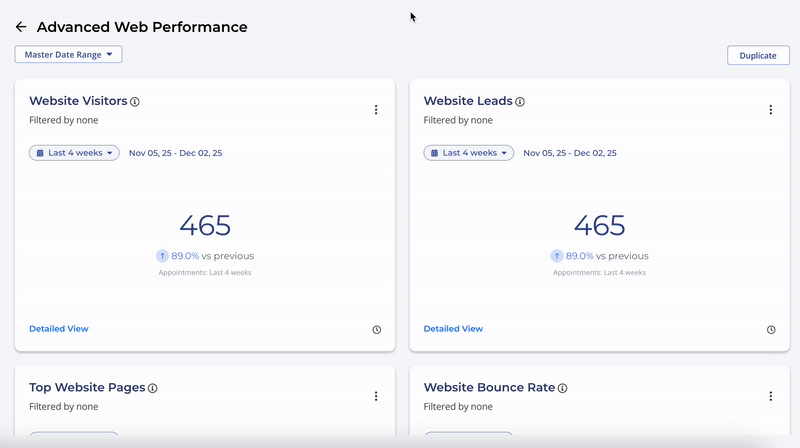
Task: Click the info icon next to Website Visitors
Action: 135,102
